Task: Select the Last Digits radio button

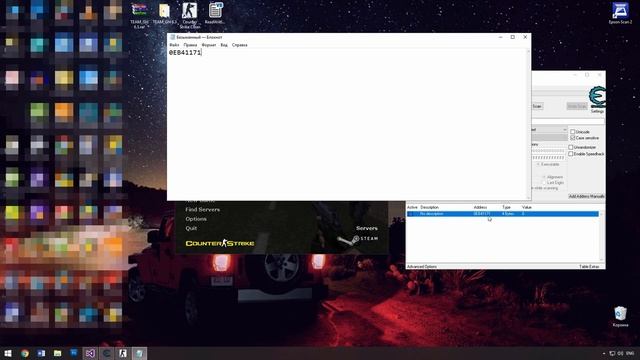Action: click(544, 183)
